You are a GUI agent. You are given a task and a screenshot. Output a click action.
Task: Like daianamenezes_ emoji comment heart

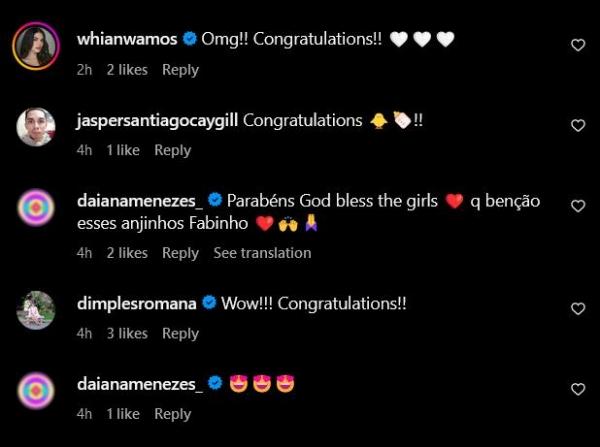point(578,389)
